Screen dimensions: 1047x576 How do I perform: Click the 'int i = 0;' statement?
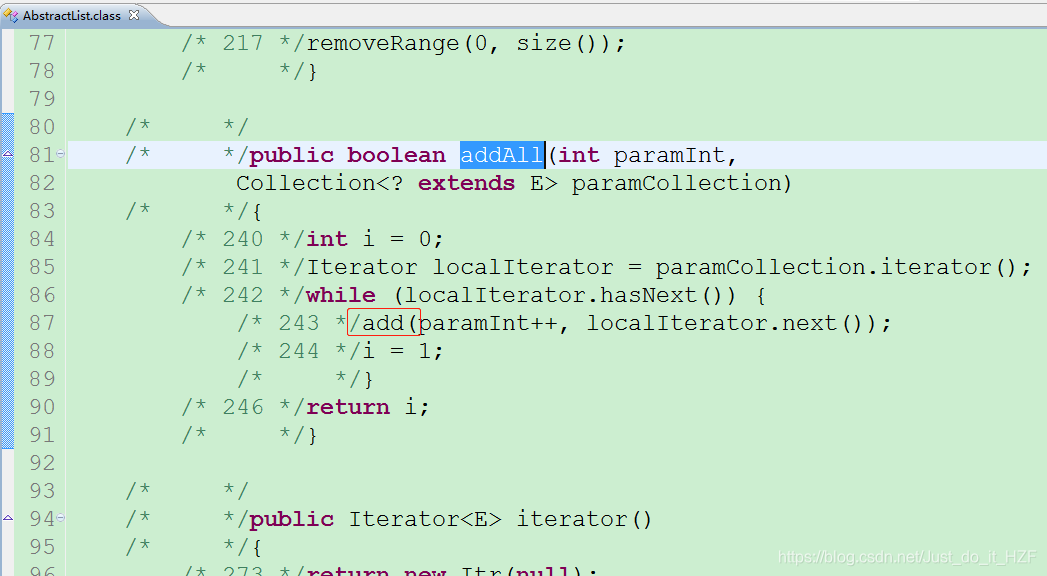[x=375, y=239]
